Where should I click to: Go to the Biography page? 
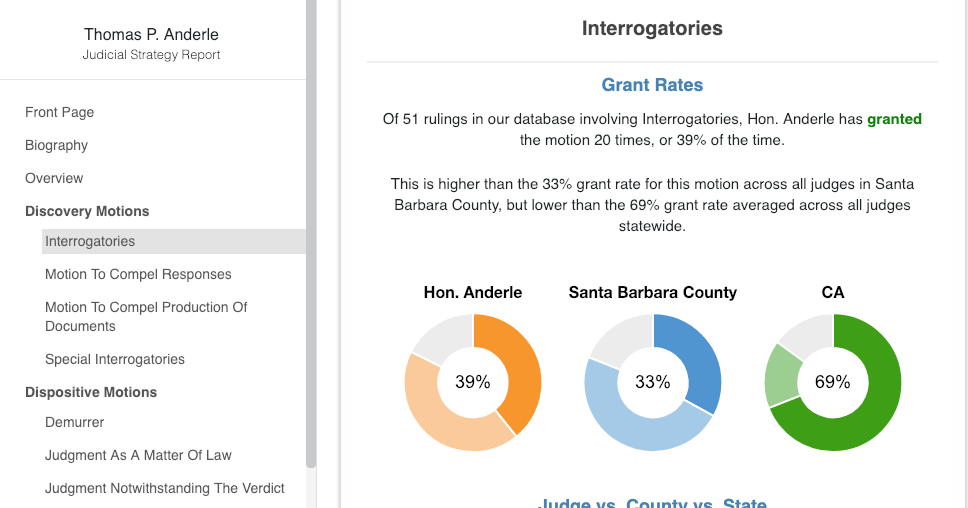[x=57, y=145]
